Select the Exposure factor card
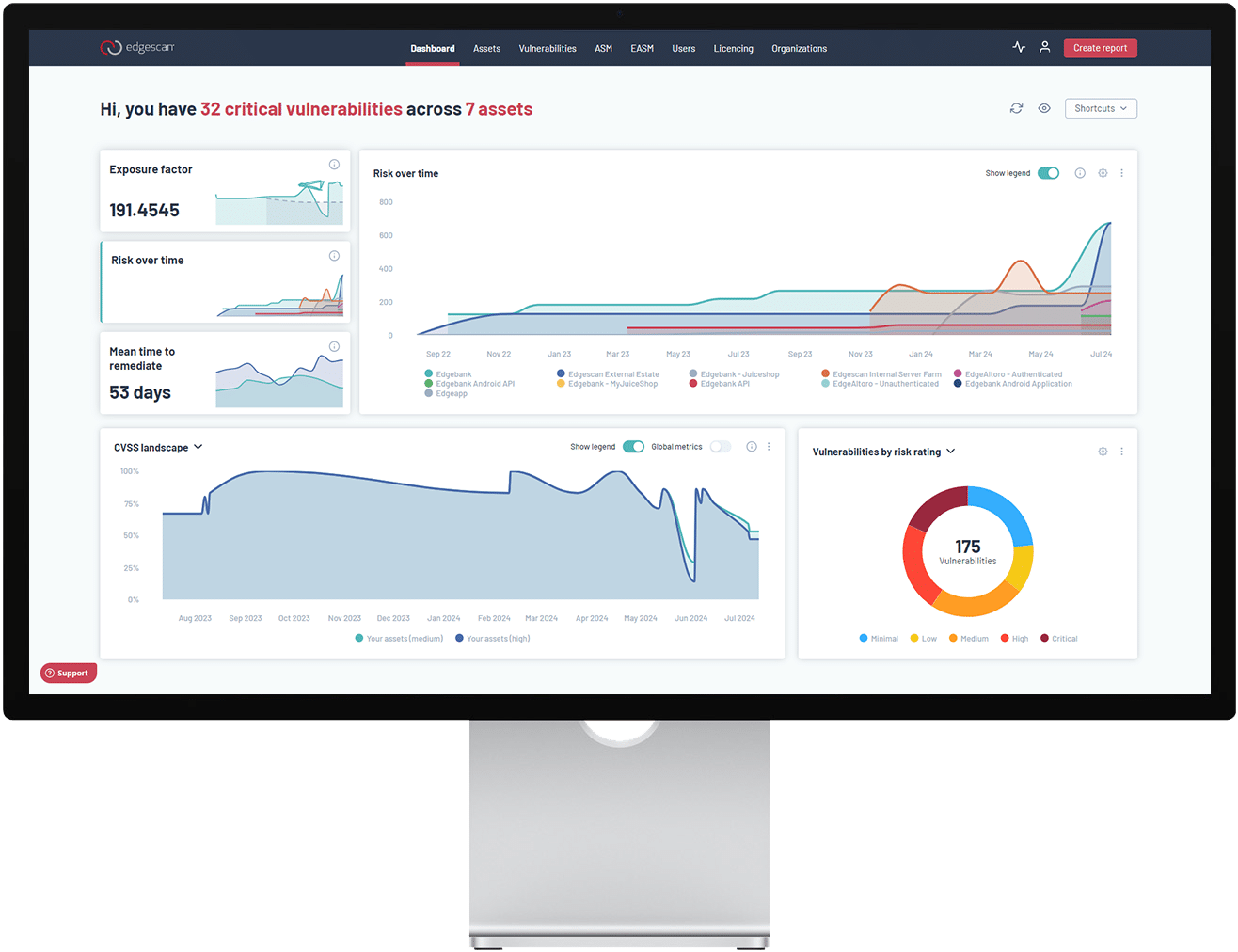The height and width of the screenshot is (952, 1238). (225, 191)
